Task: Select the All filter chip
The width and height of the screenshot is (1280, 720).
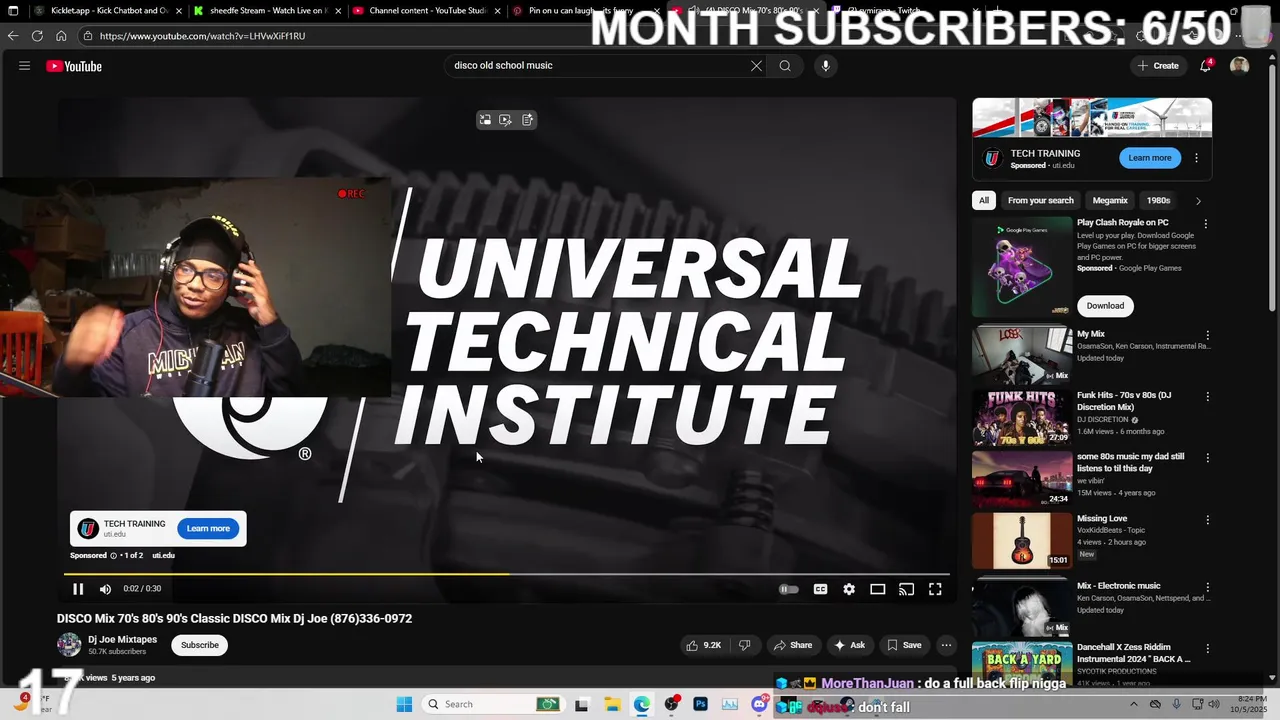Action: coord(984,200)
